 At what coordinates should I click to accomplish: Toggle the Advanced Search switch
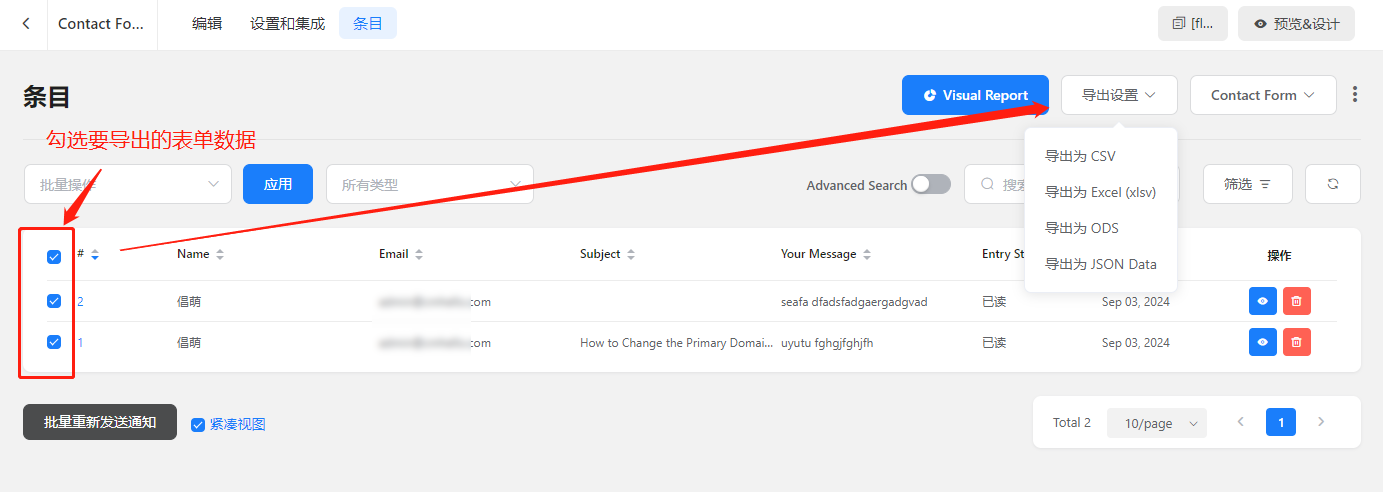tap(930, 185)
